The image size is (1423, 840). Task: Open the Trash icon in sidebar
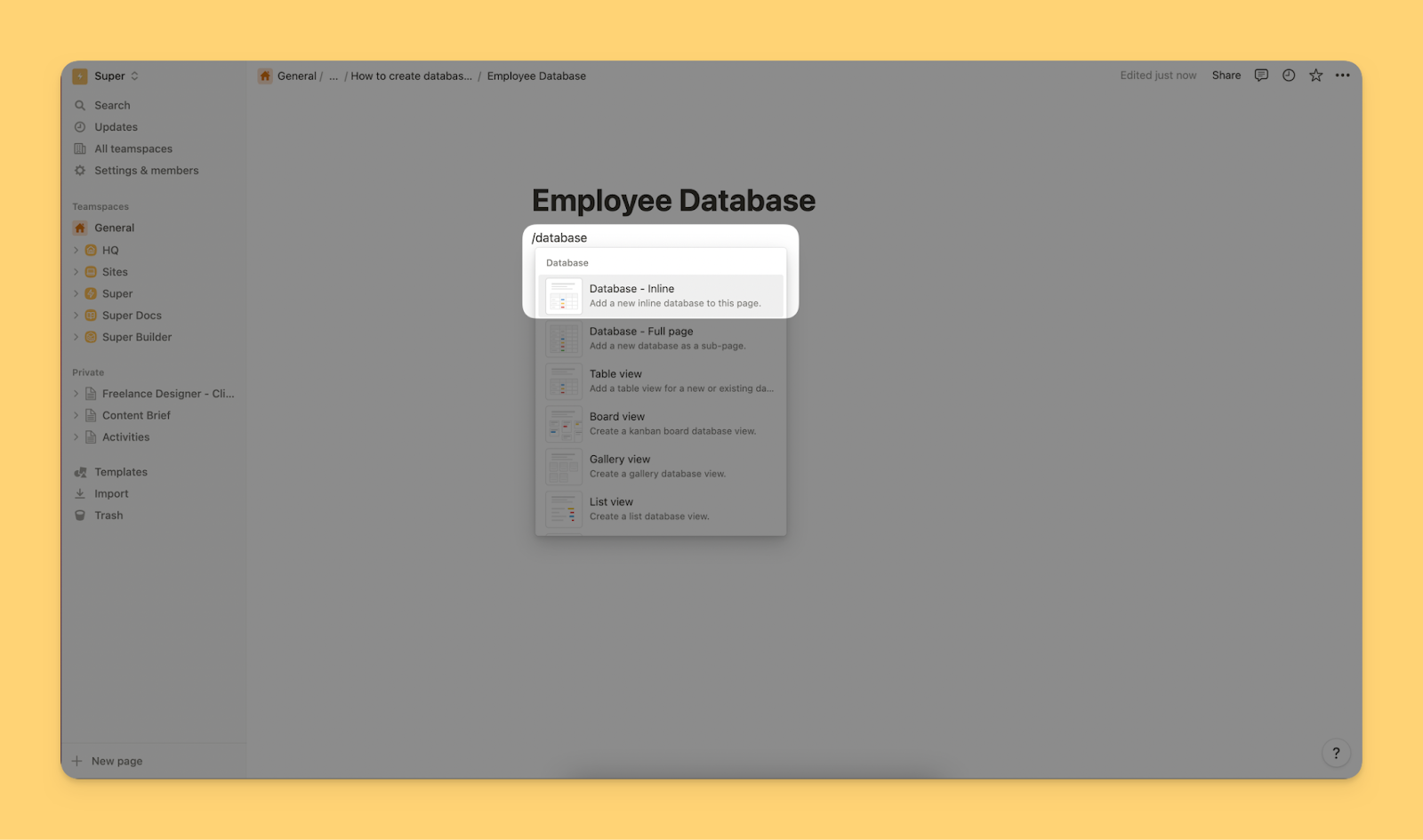tap(80, 516)
